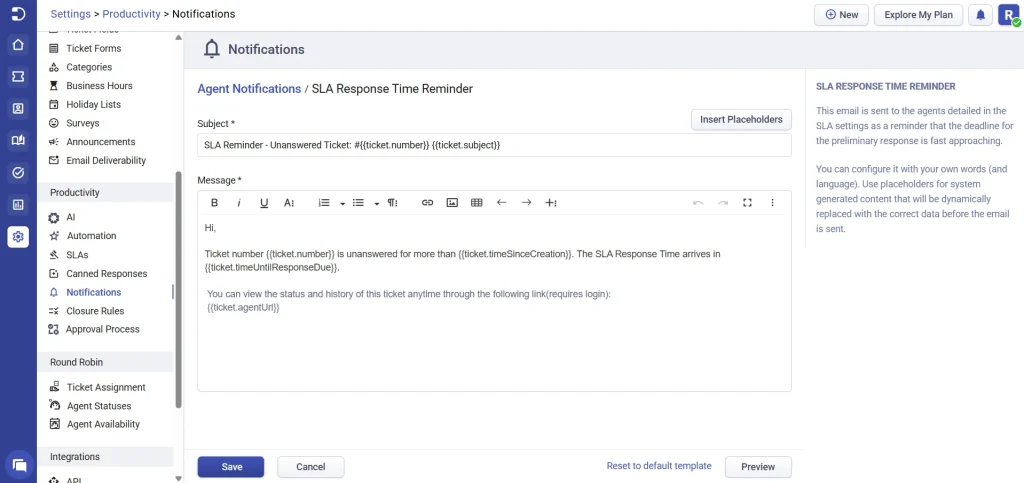Click the Save button
This screenshot has height=483, width=1024.
[231, 467]
